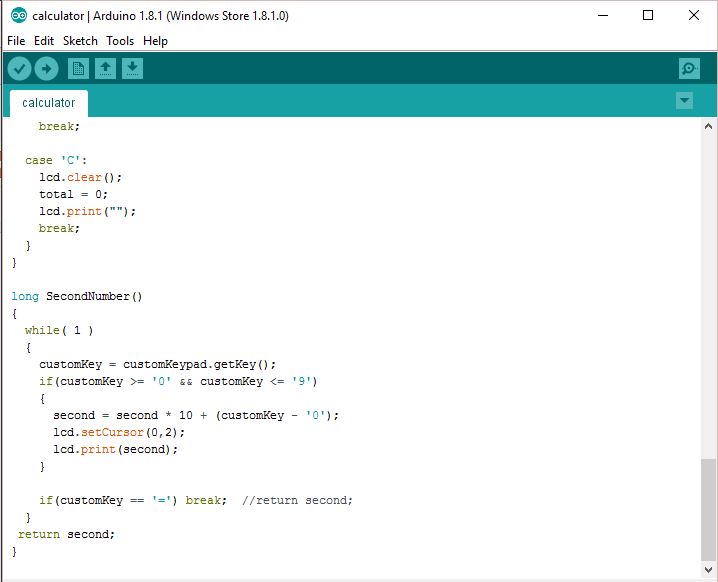Image resolution: width=718 pixels, height=582 pixels.
Task: Click the 'lcd.clear();' line
Action: [x=80, y=177]
